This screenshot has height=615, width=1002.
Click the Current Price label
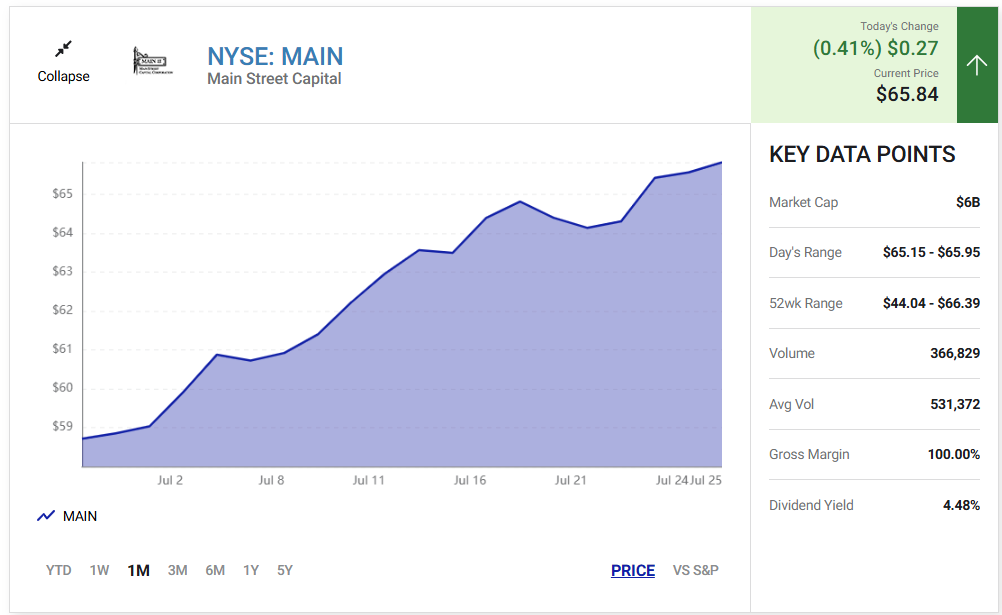pyautogui.click(x=906, y=73)
